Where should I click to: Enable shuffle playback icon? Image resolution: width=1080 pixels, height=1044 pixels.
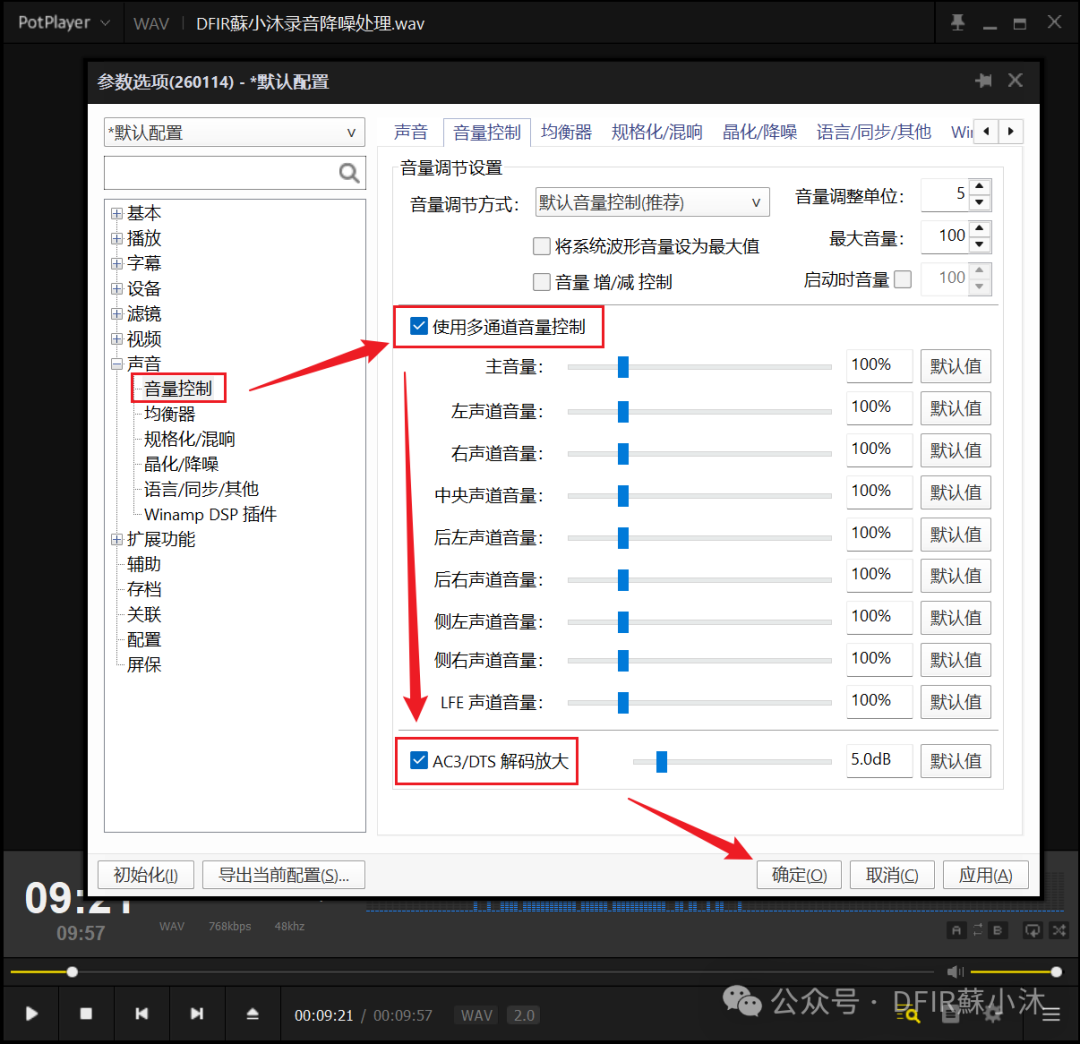[1060, 930]
